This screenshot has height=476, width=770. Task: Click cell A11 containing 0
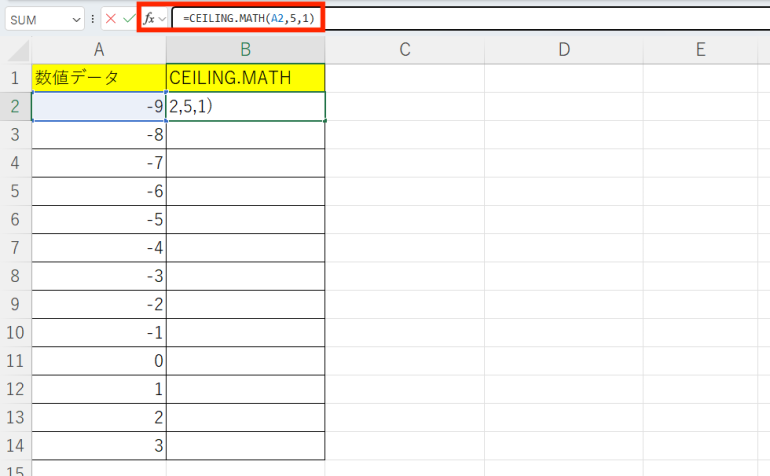[x=99, y=361]
